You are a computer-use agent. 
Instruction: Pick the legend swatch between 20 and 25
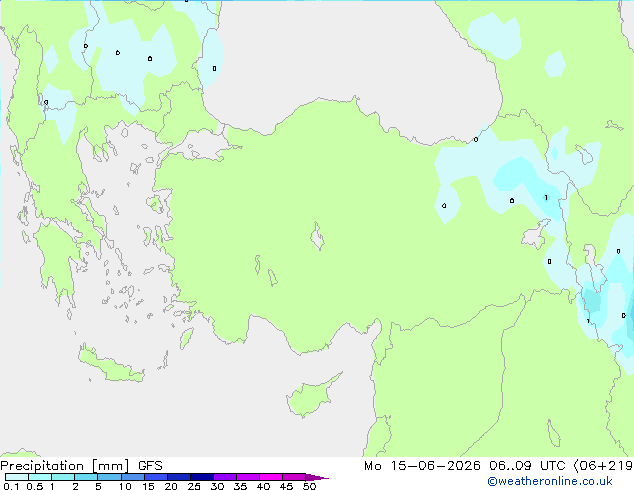179,477
